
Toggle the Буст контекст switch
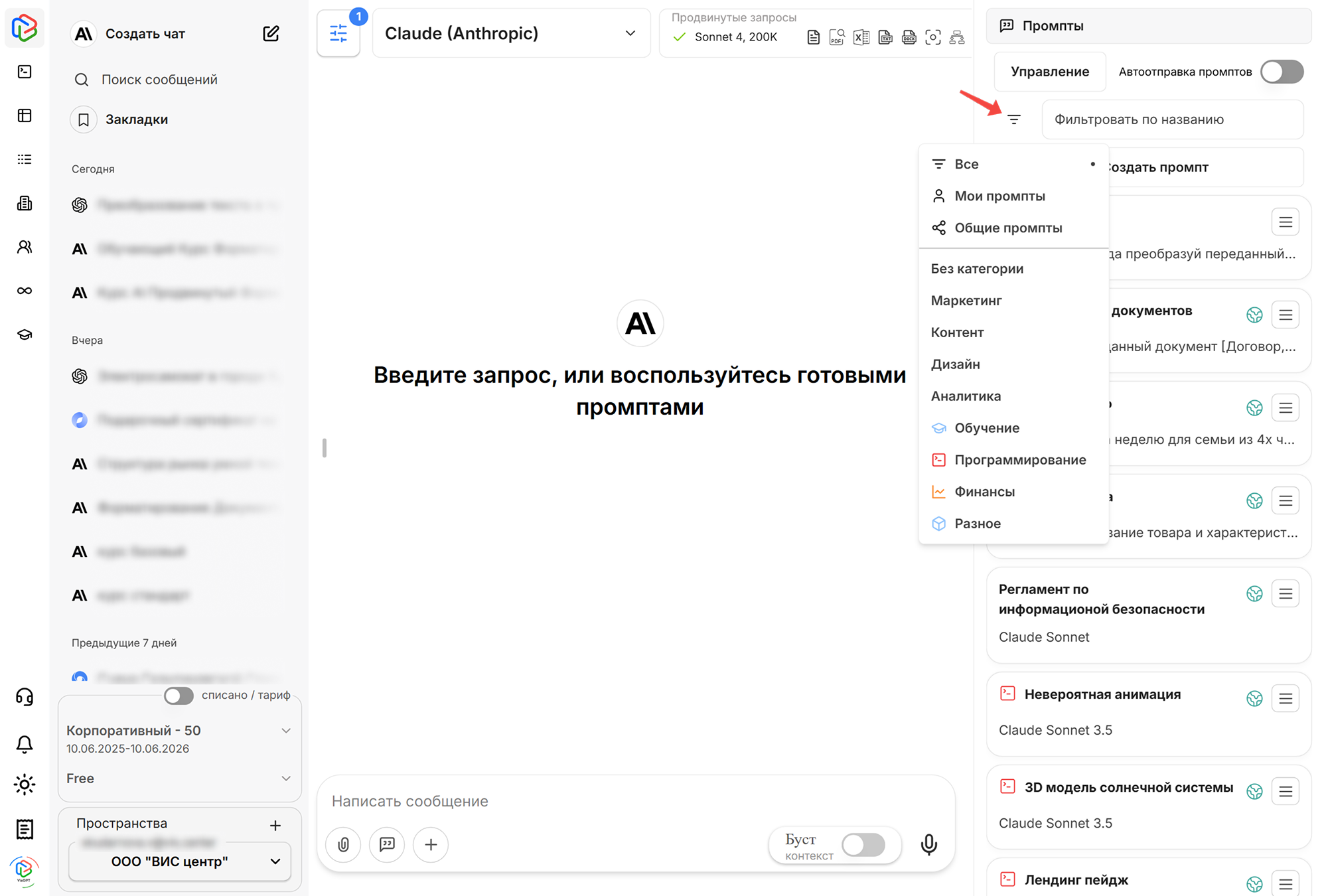coord(863,845)
